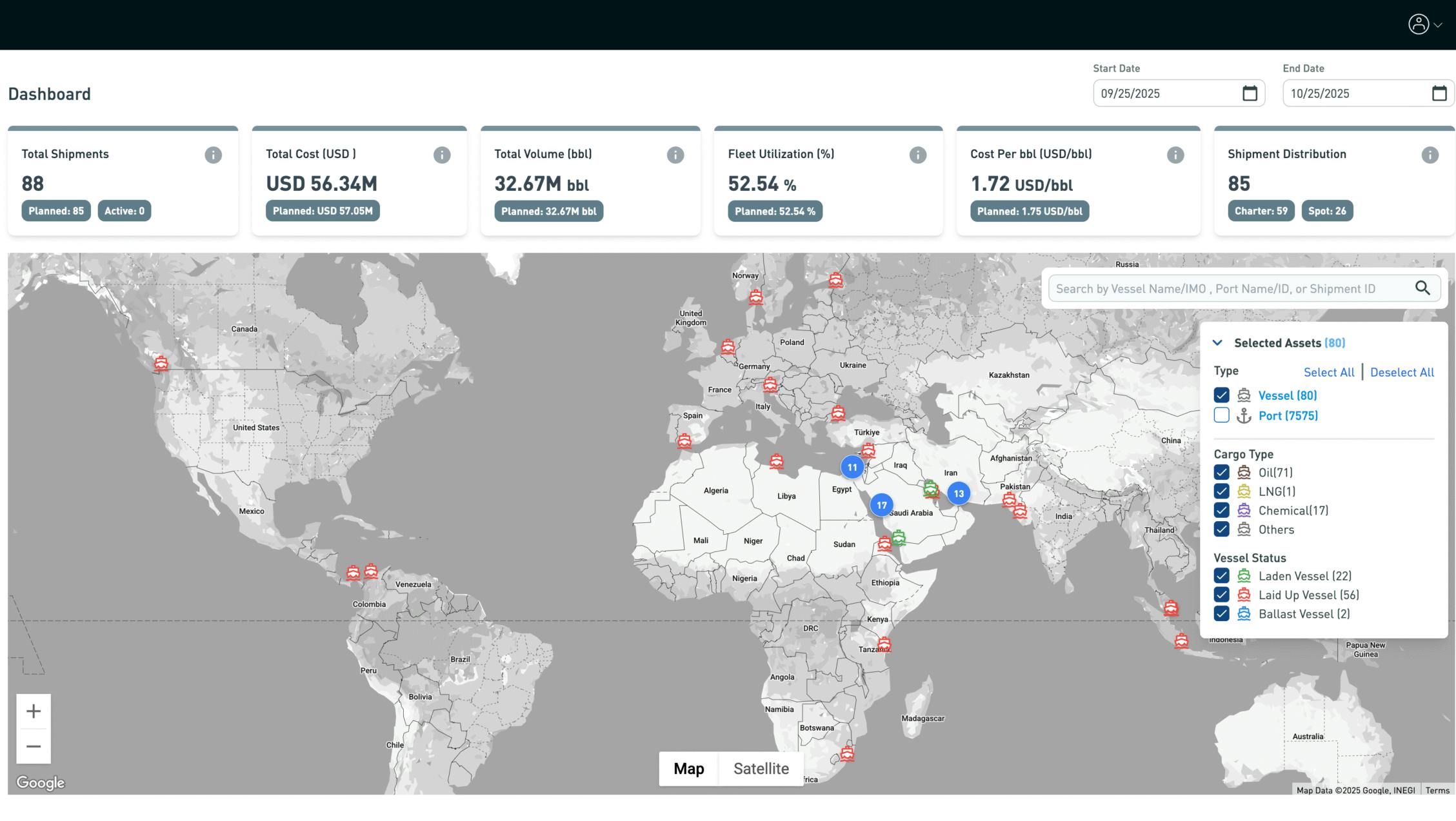The width and height of the screenshot is (1456, 821).
Task: Click the info icon on Fleet Utilization card
Action: [x=917, y=154]
